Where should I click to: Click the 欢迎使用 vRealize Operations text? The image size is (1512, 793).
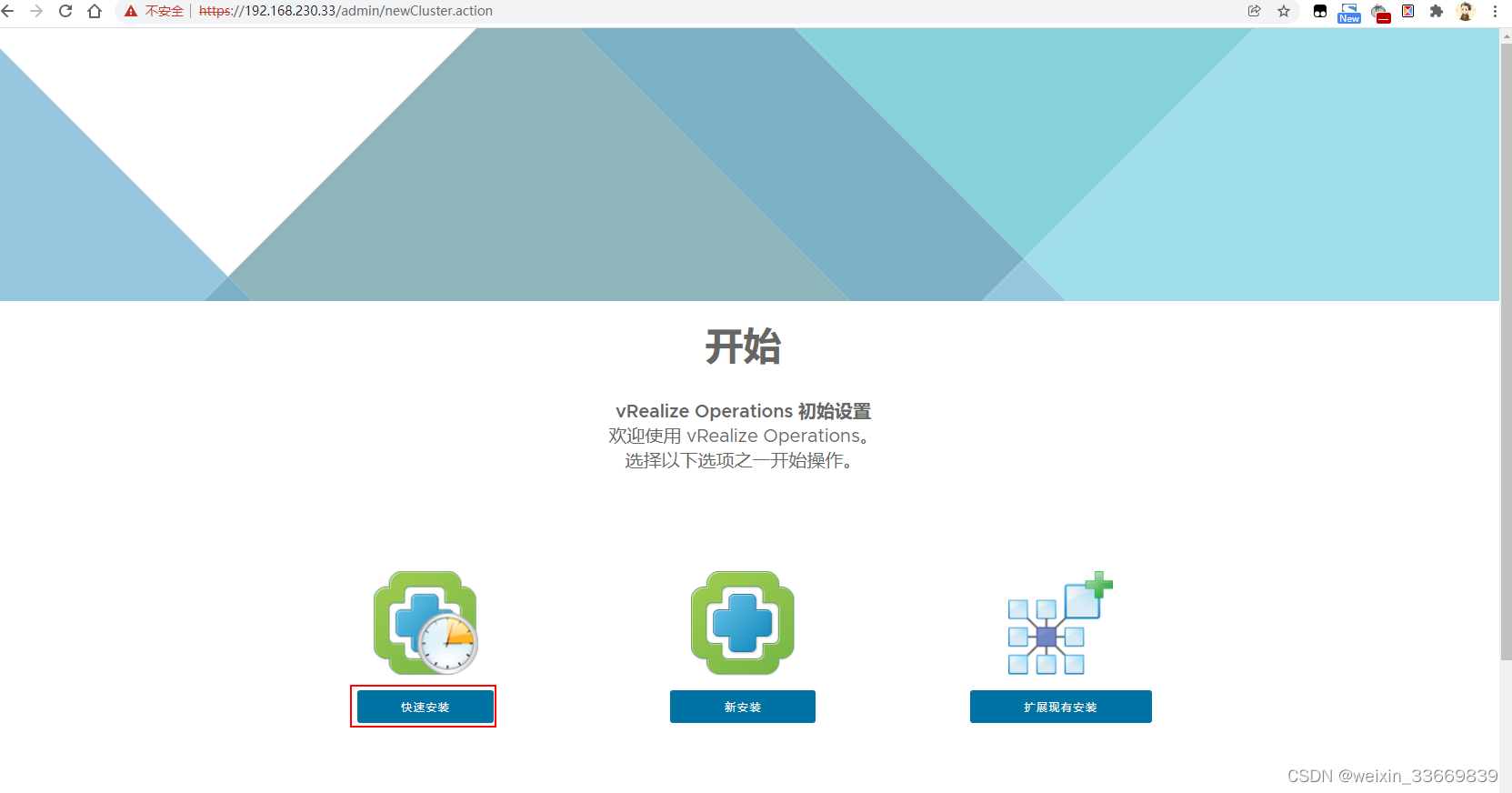pyautogui.click(x=740, y=436)
